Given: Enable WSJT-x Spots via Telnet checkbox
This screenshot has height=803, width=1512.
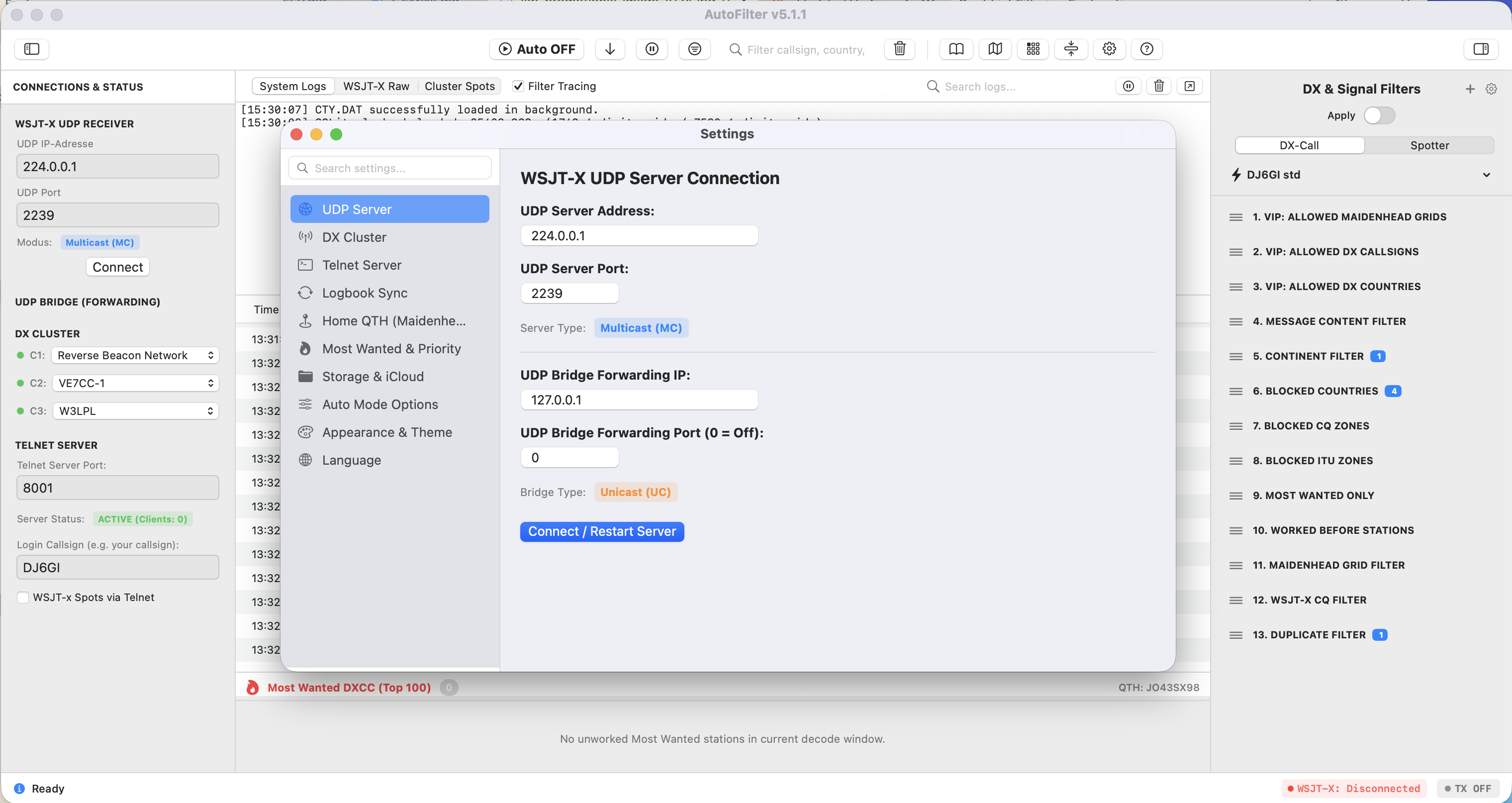Looking at the screenshot, I should point(23,598).
